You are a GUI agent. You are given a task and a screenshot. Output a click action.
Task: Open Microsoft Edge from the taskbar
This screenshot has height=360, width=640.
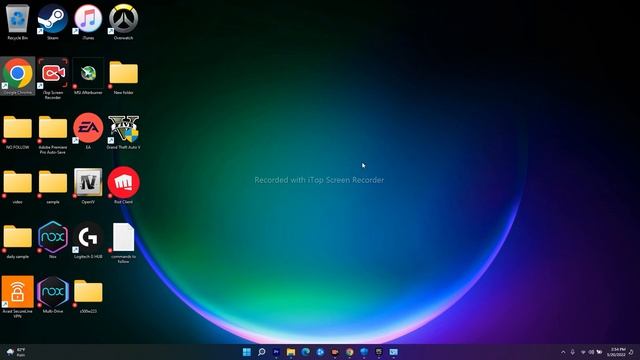[305, 352]
